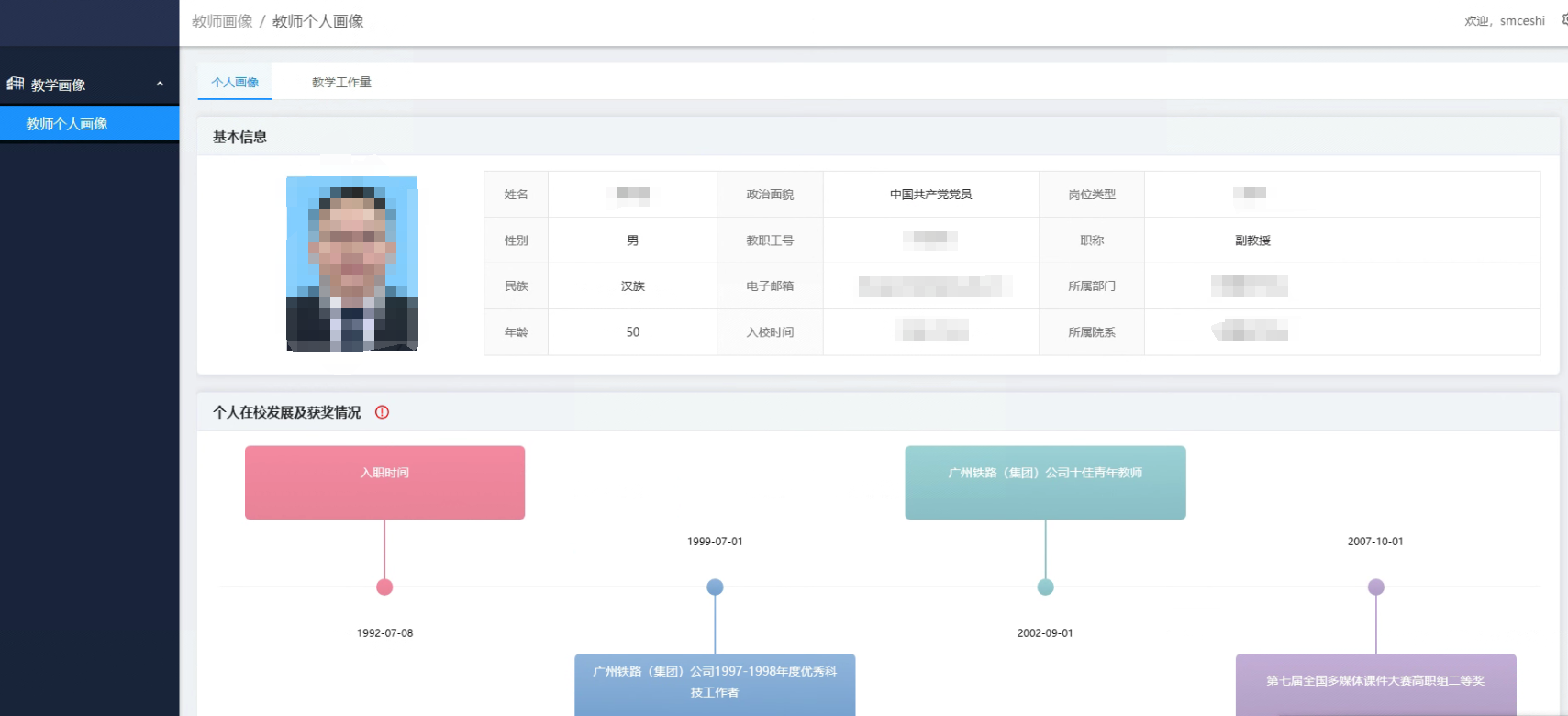
Task: Click the 第七届全国多媒体课件大赛 award card
Action: [x=1375, y=683]
